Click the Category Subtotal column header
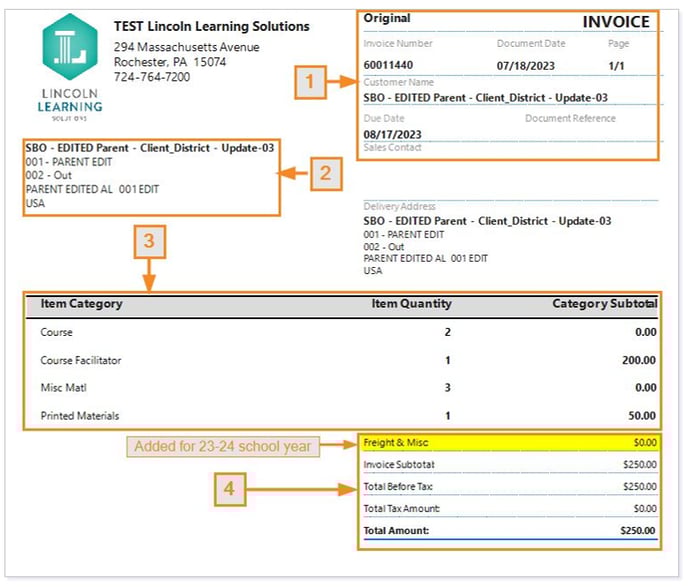688x587 pixels. pyautogui.click(x=605, y=304)
